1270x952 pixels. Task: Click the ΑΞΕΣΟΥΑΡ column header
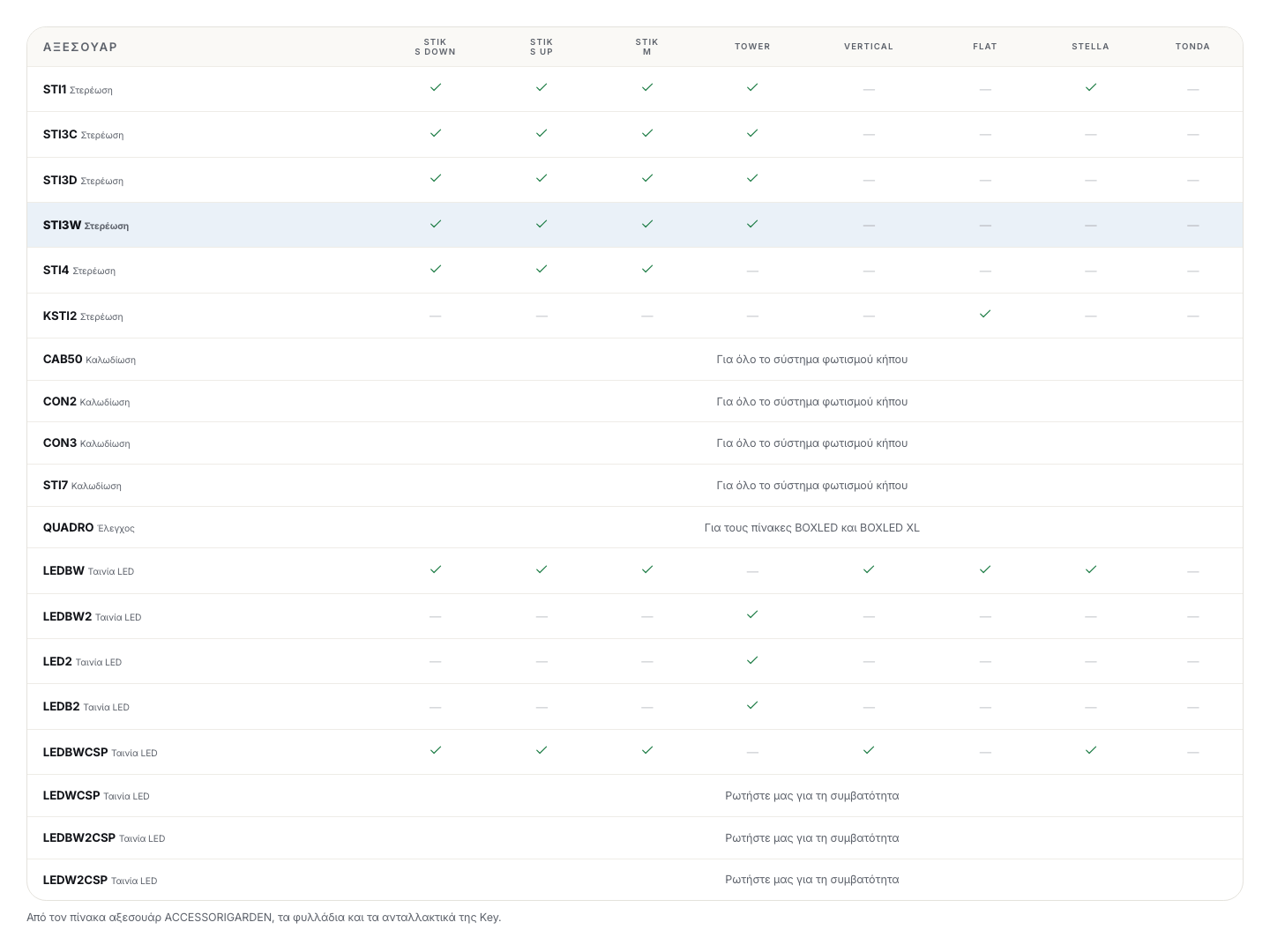click(x=80, y=47)
